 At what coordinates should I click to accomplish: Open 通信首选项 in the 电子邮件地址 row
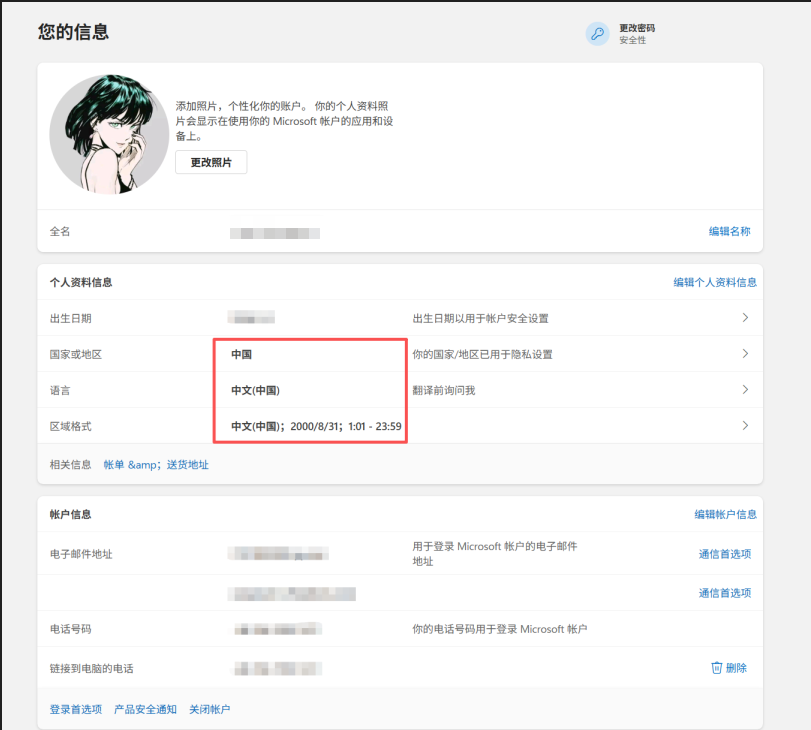coord(725,554)
